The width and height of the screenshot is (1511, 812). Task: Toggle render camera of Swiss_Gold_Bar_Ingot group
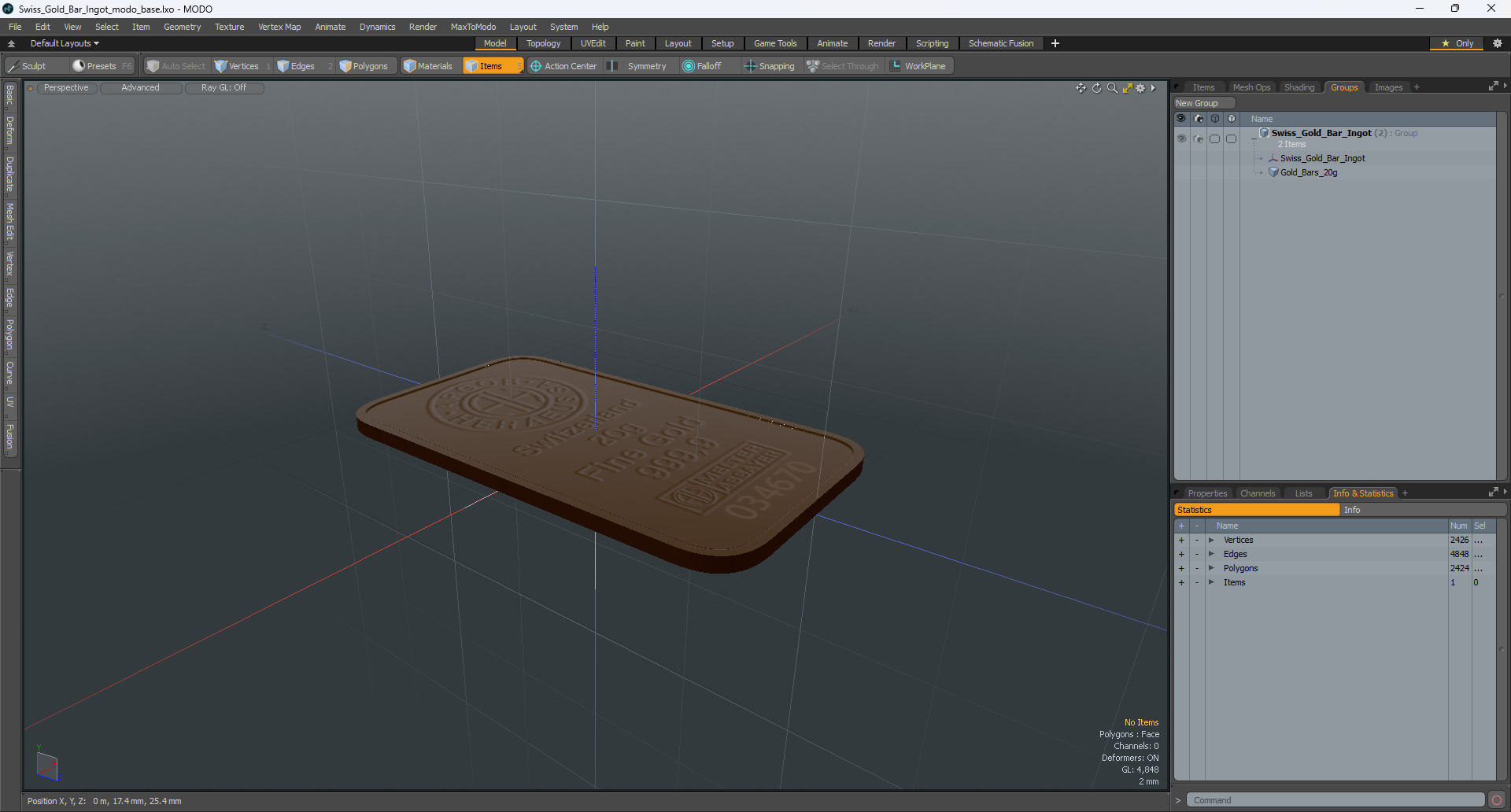1198,138
